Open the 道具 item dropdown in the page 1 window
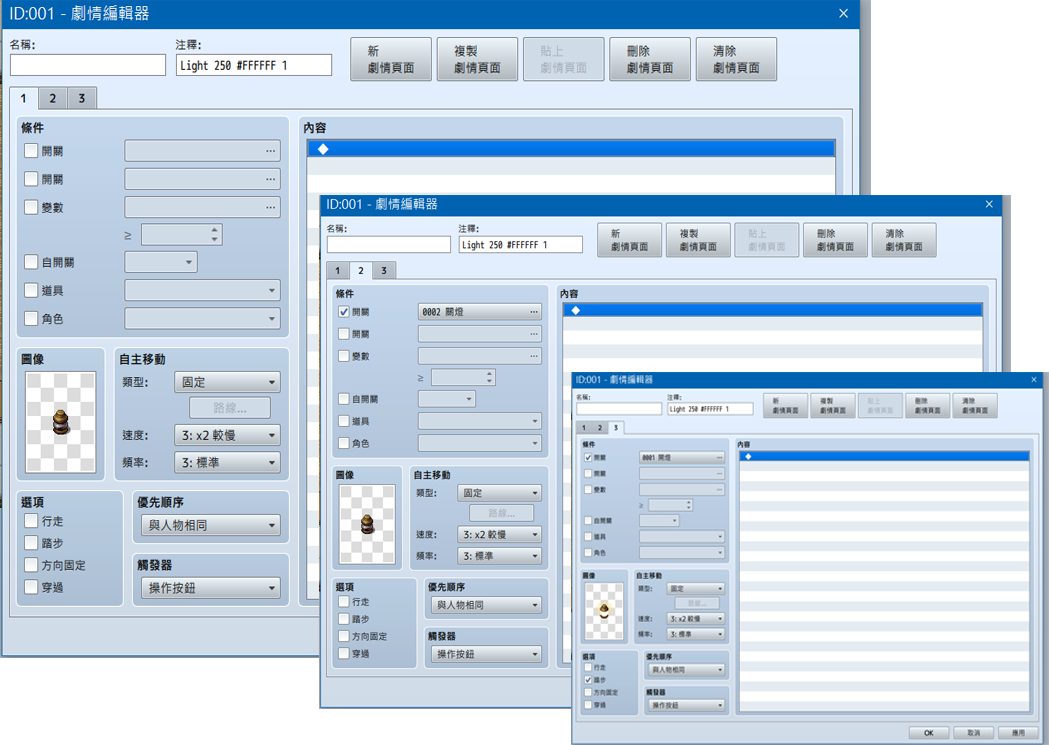 (202, 290)
